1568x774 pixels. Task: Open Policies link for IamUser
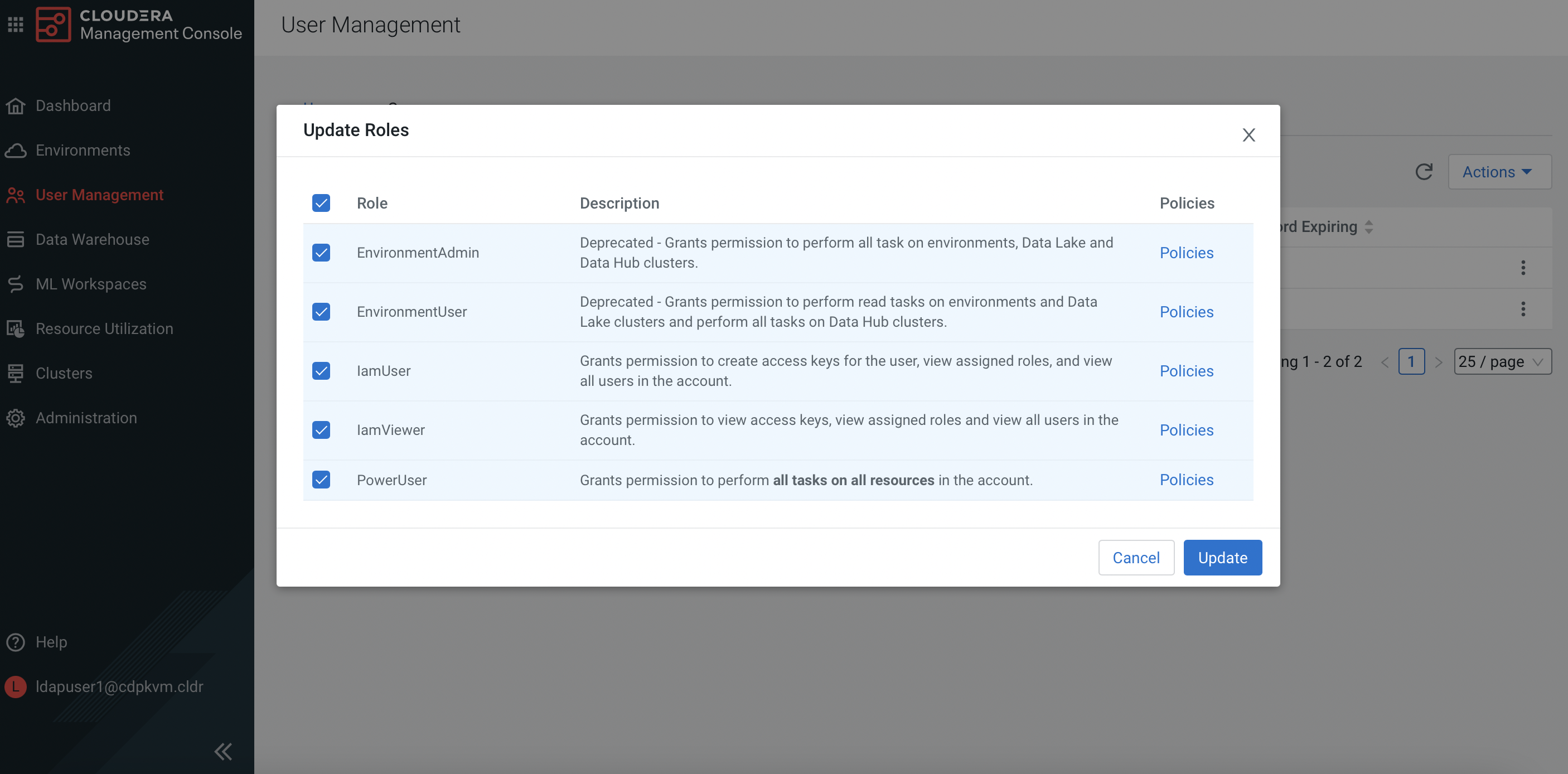point(1185,371)
